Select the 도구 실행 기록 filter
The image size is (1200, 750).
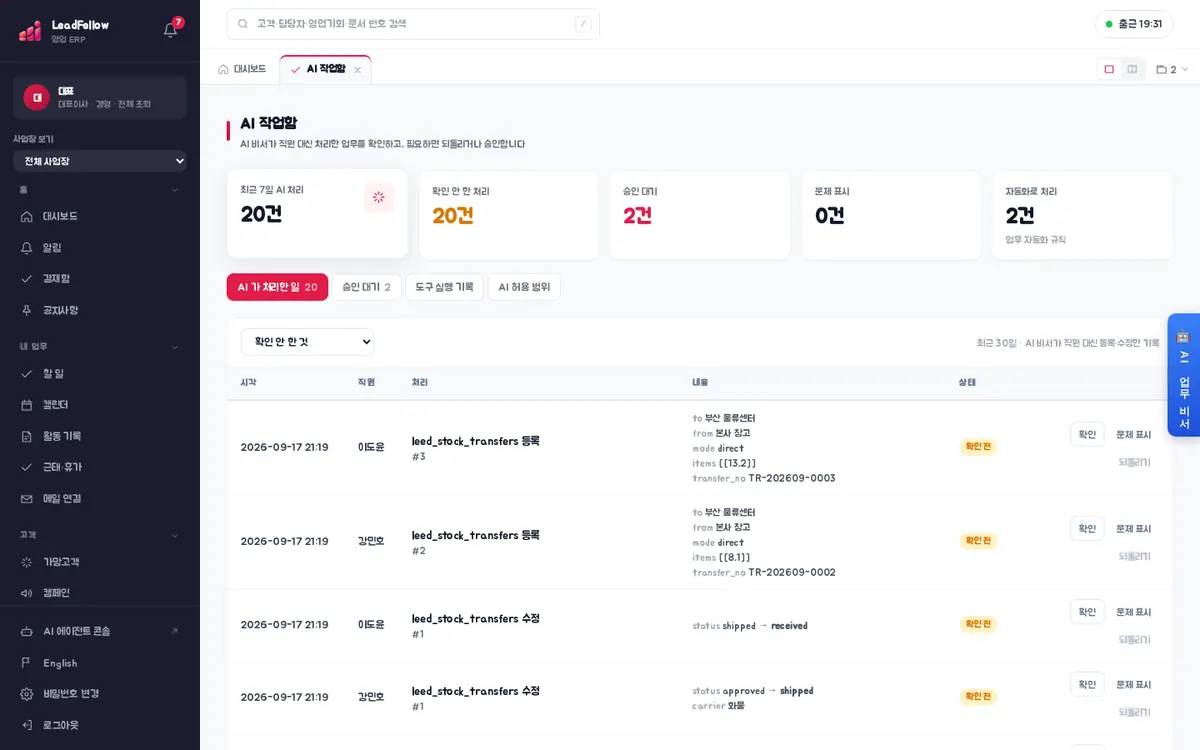tap(444, 287)
